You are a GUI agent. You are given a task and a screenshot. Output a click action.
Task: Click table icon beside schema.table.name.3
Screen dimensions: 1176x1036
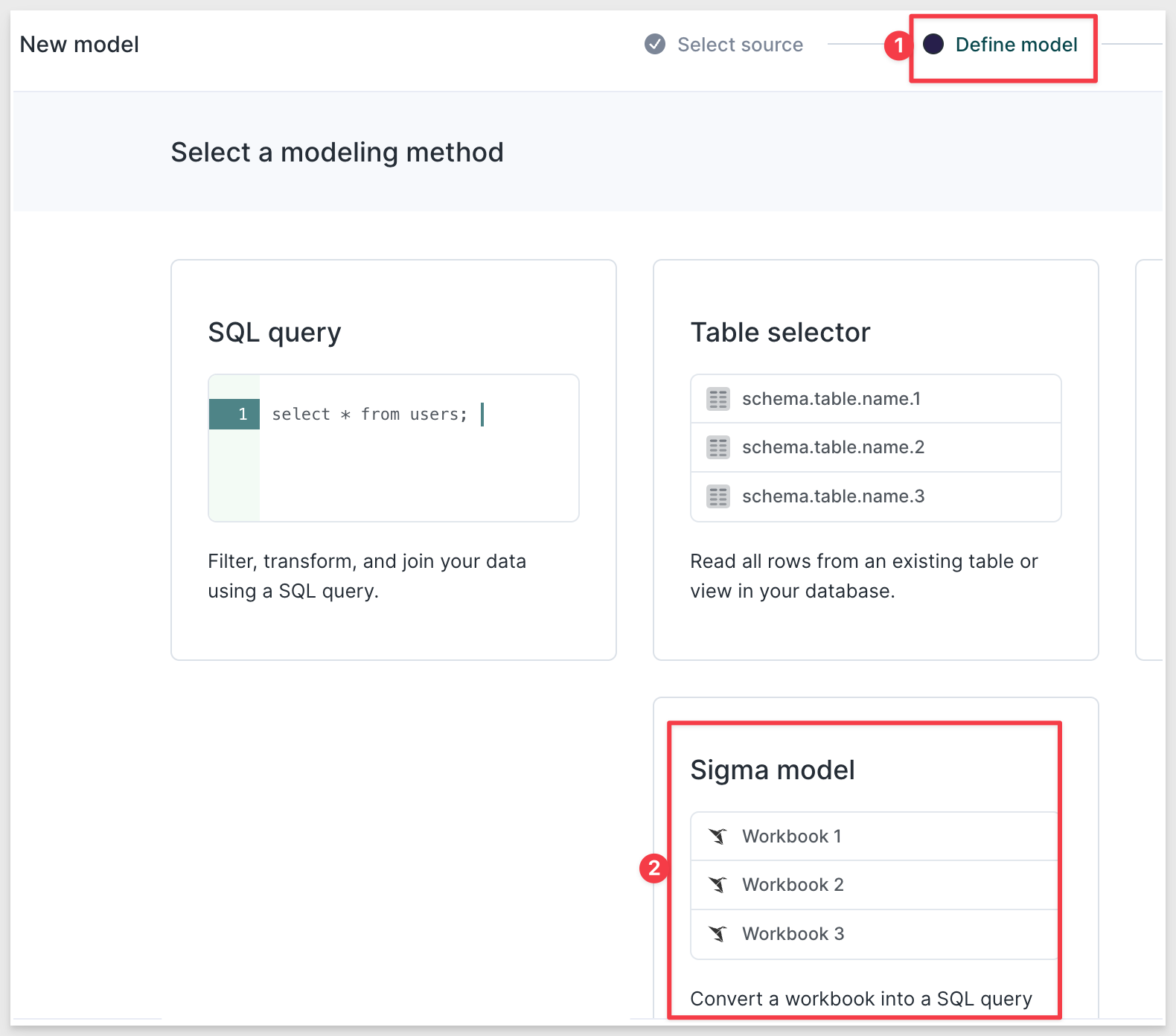point(718,496)
